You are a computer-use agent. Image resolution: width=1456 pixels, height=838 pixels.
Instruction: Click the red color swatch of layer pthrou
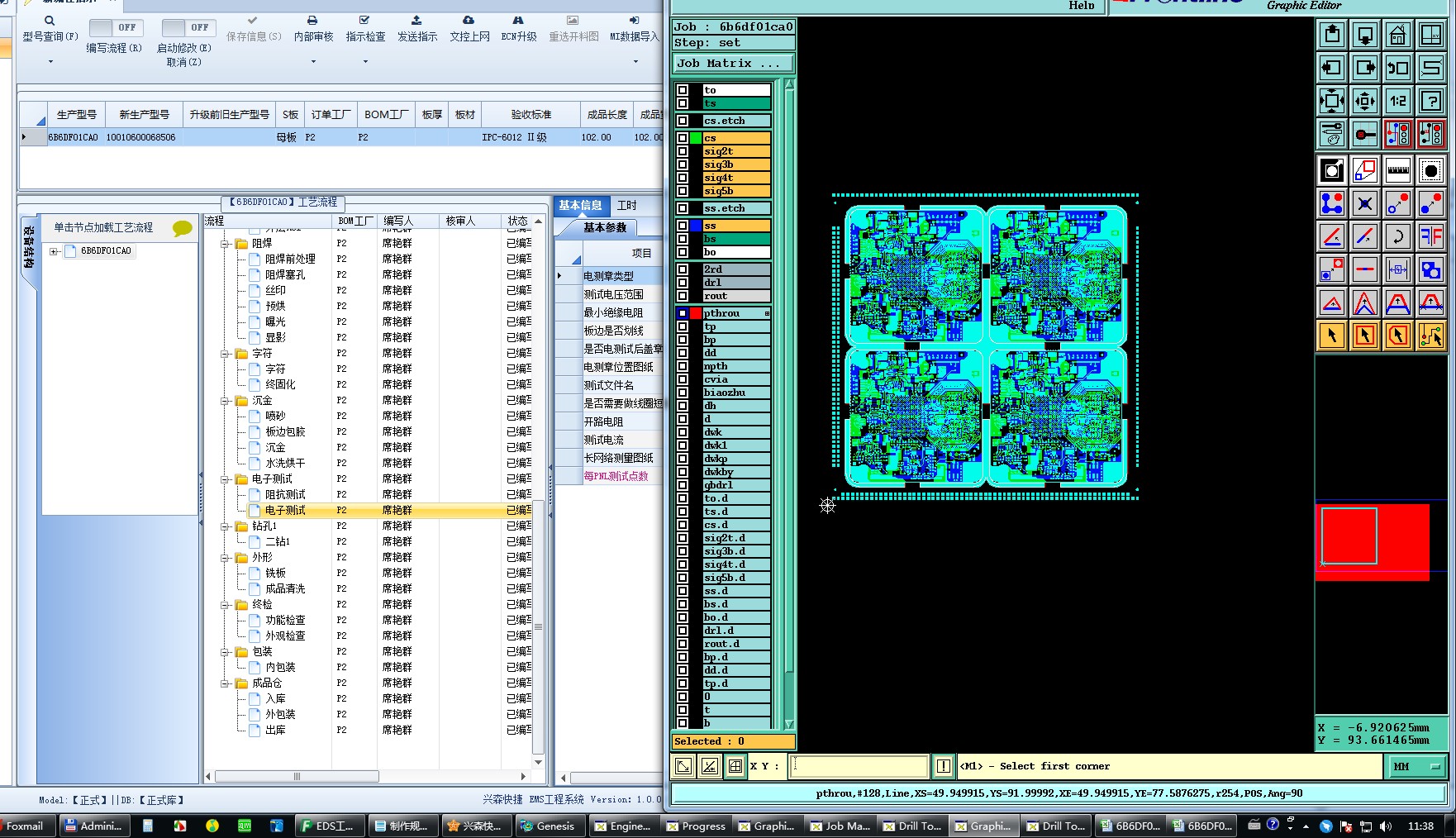tap(696, 313)
